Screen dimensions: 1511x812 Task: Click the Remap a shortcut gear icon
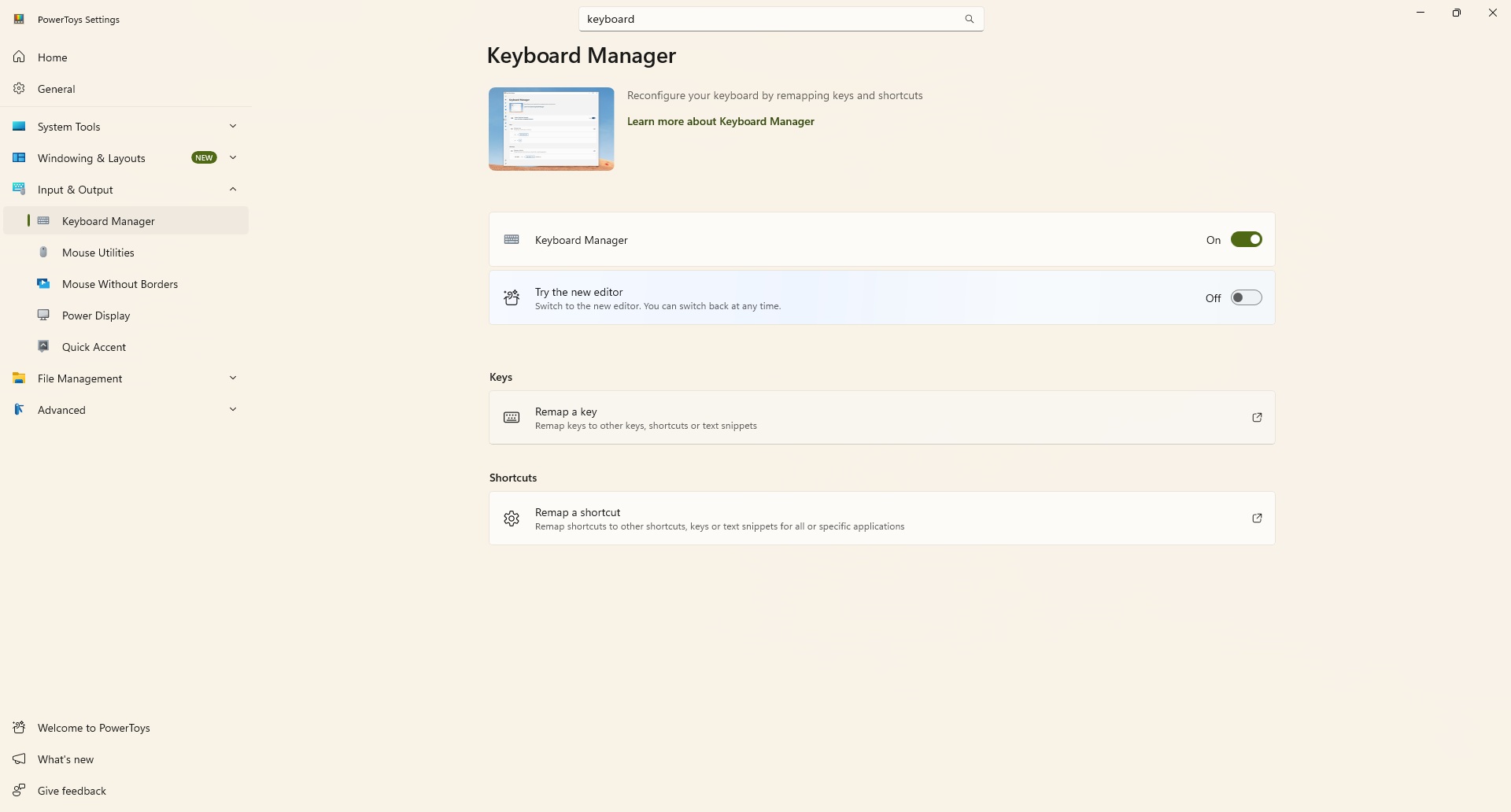pos(512,519)
